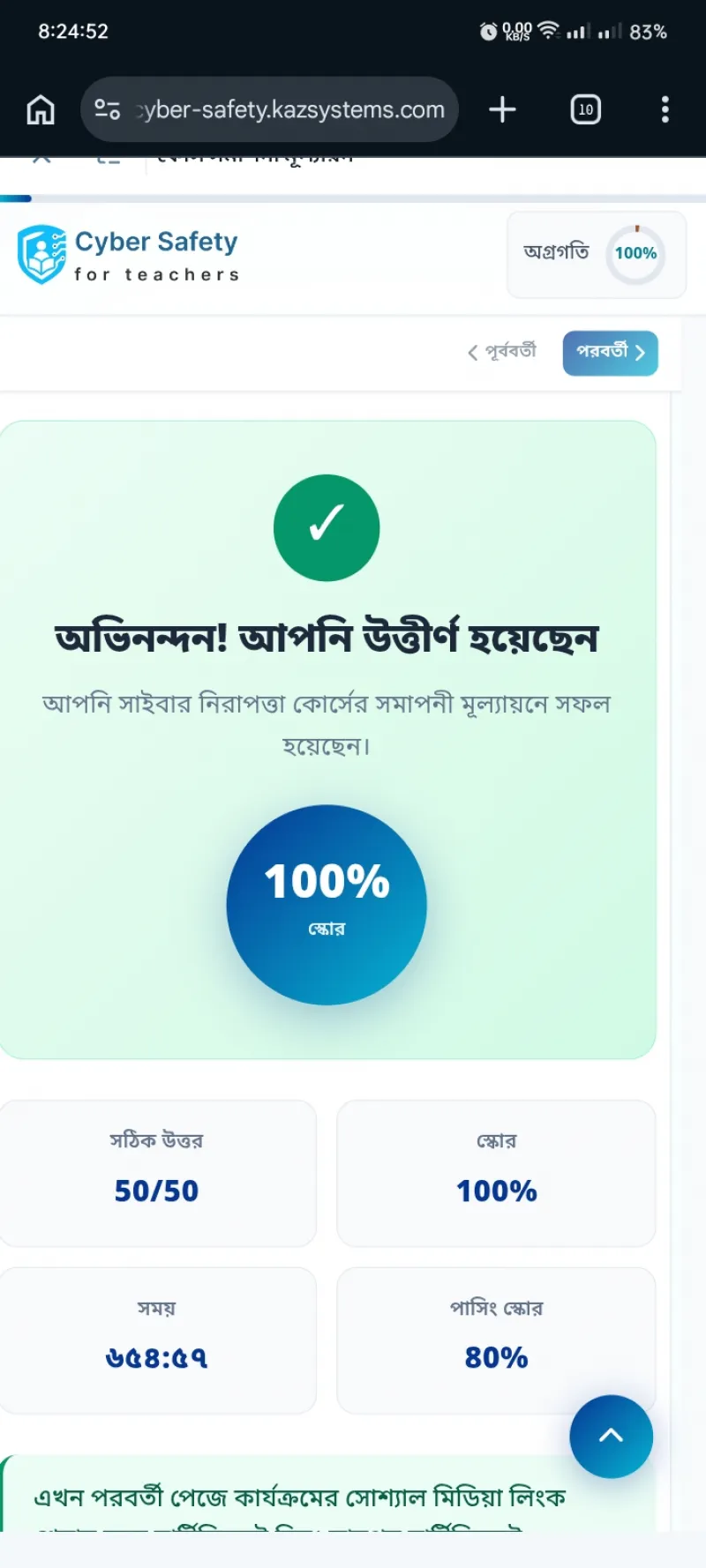Click the Cyber Safety for teachers title

(x=156, y=256)
